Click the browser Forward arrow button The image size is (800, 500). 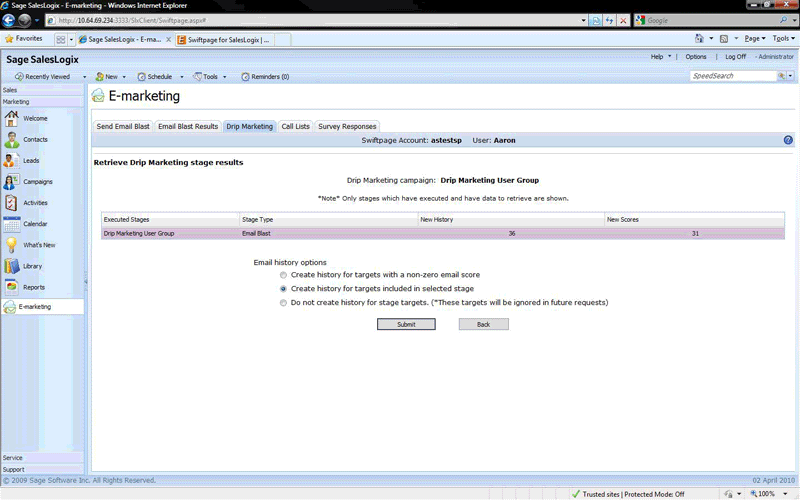[x=24, y=20]
